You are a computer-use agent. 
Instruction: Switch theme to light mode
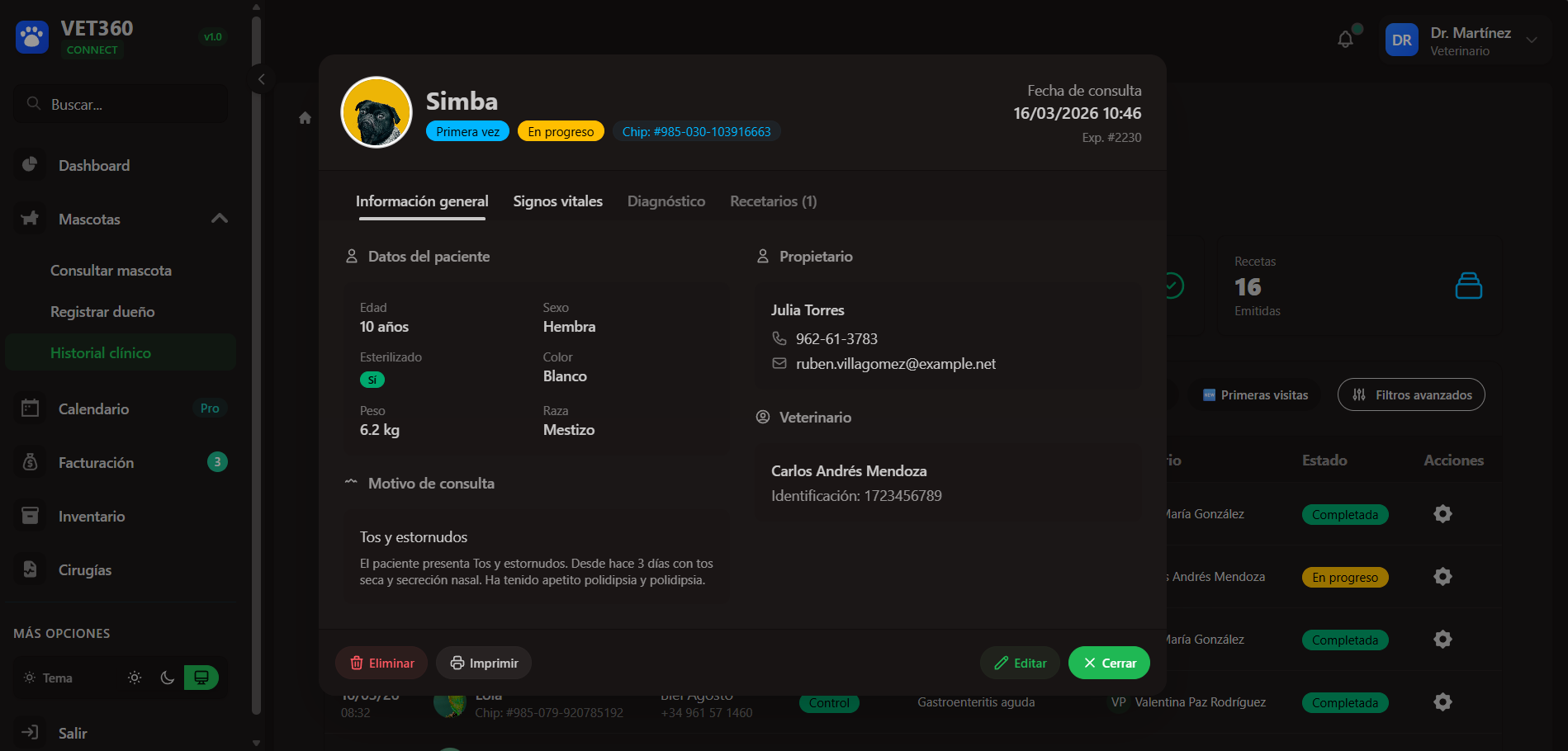(135, 678)
